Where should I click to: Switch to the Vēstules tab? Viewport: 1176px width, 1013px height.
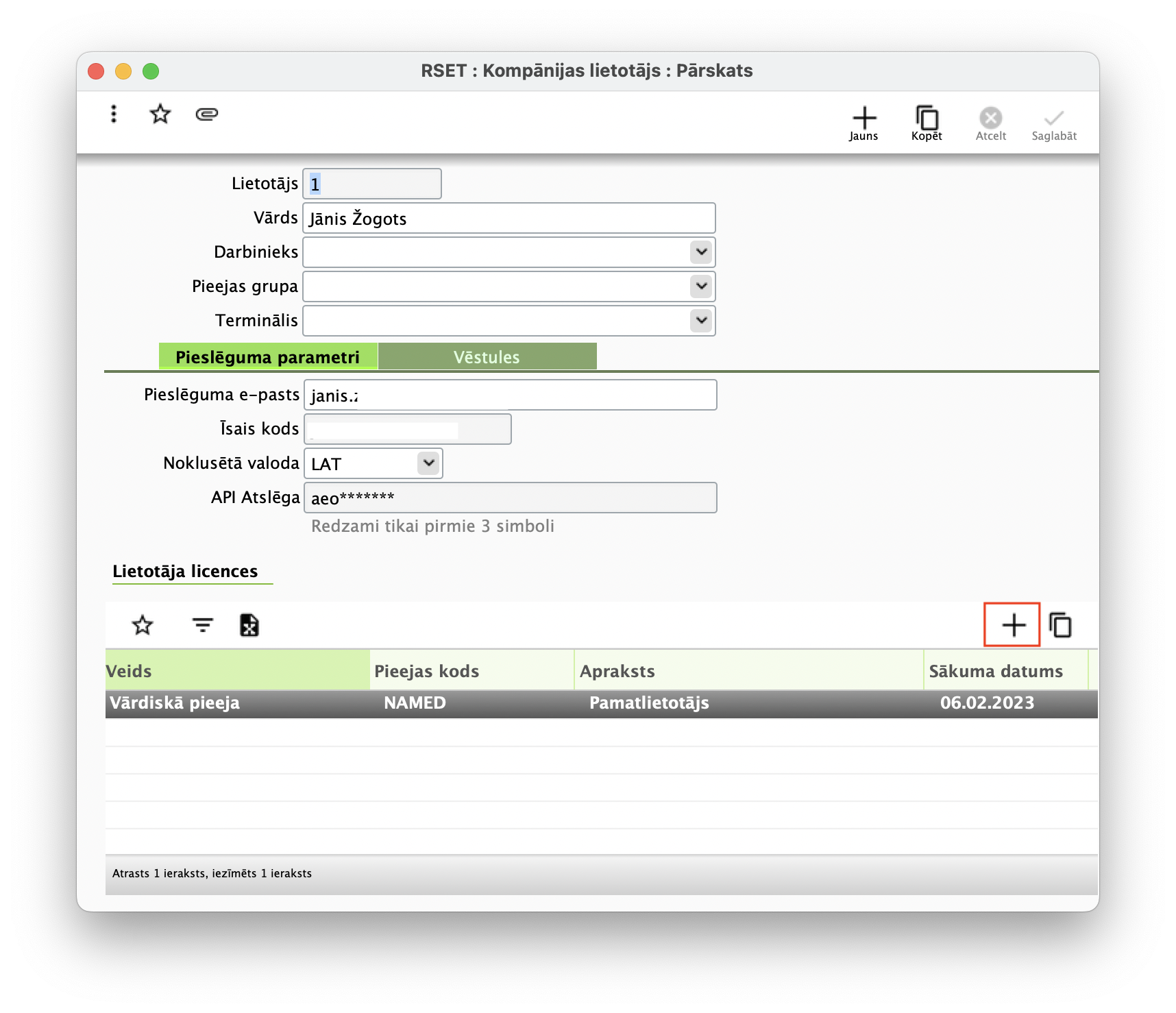(487, 357)
